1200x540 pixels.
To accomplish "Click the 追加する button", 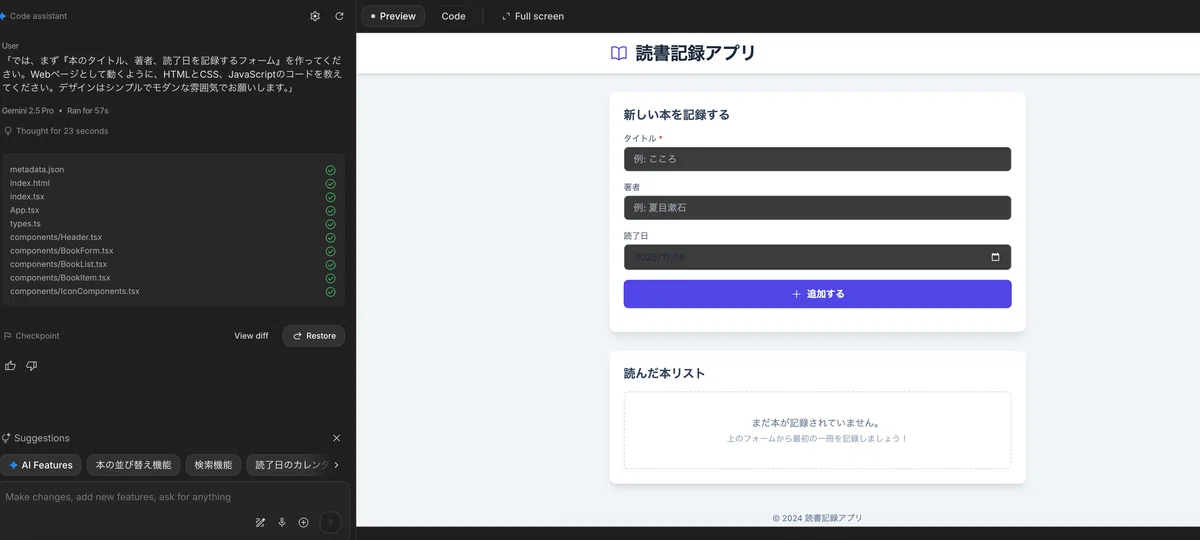I will (x=817, y=294).
